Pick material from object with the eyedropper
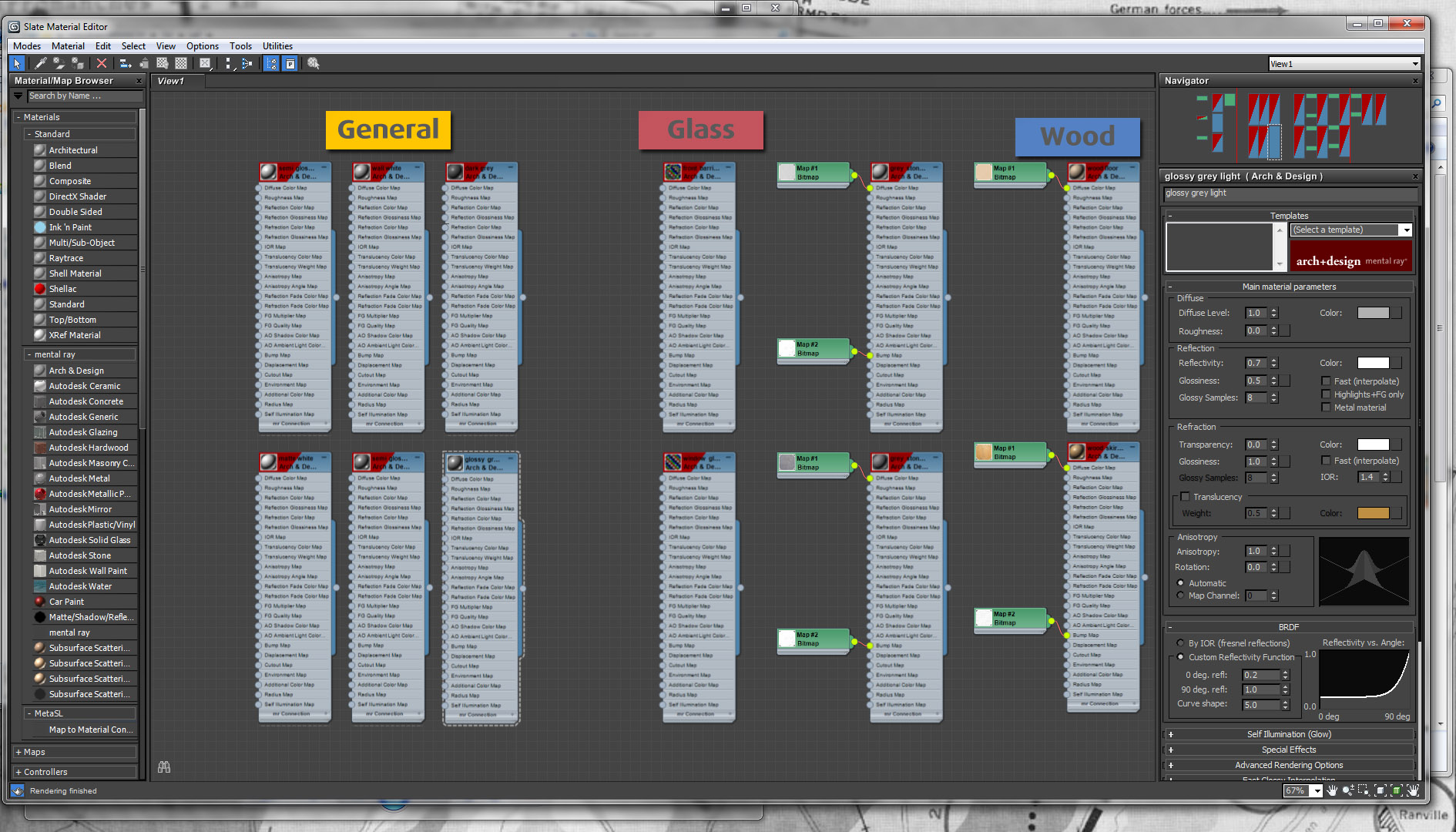1456x832 pixels. [40, 63]
